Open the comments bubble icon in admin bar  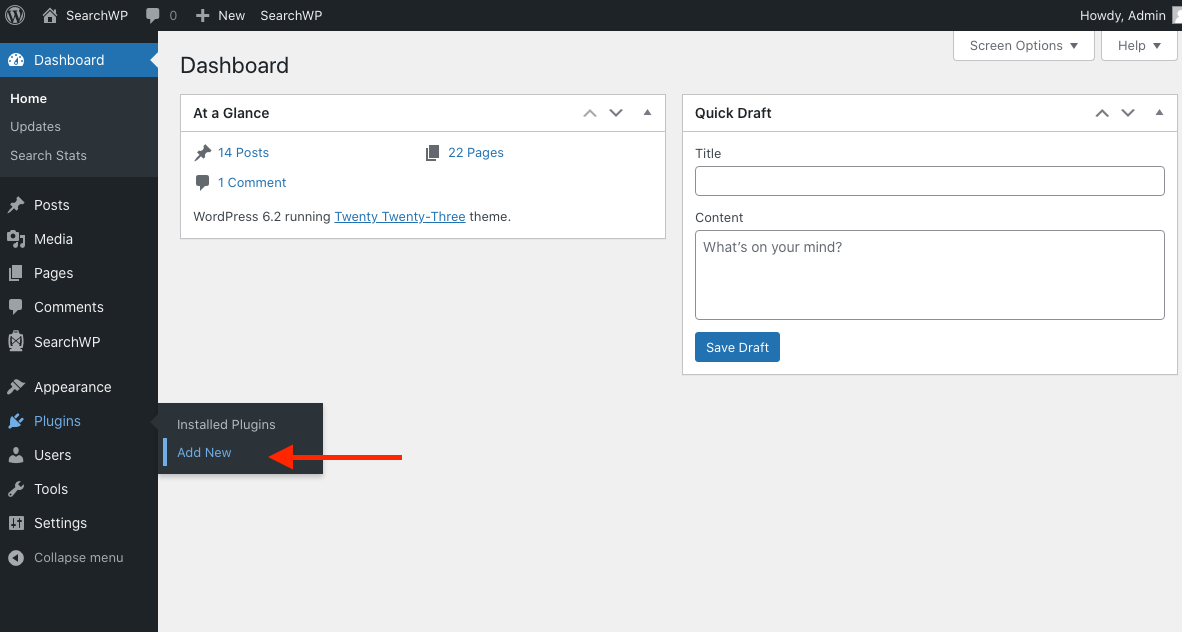pyautogui.click(x=153, y=16)
